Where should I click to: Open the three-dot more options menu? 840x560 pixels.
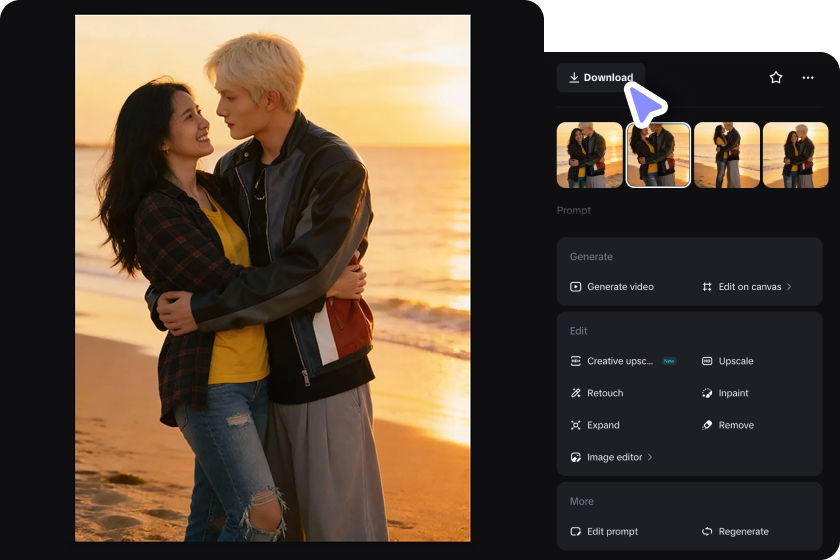coord(808,78)
